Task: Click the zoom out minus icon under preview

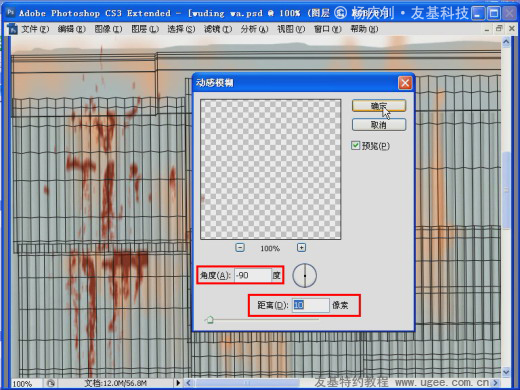Action: [x=240, y=248]
